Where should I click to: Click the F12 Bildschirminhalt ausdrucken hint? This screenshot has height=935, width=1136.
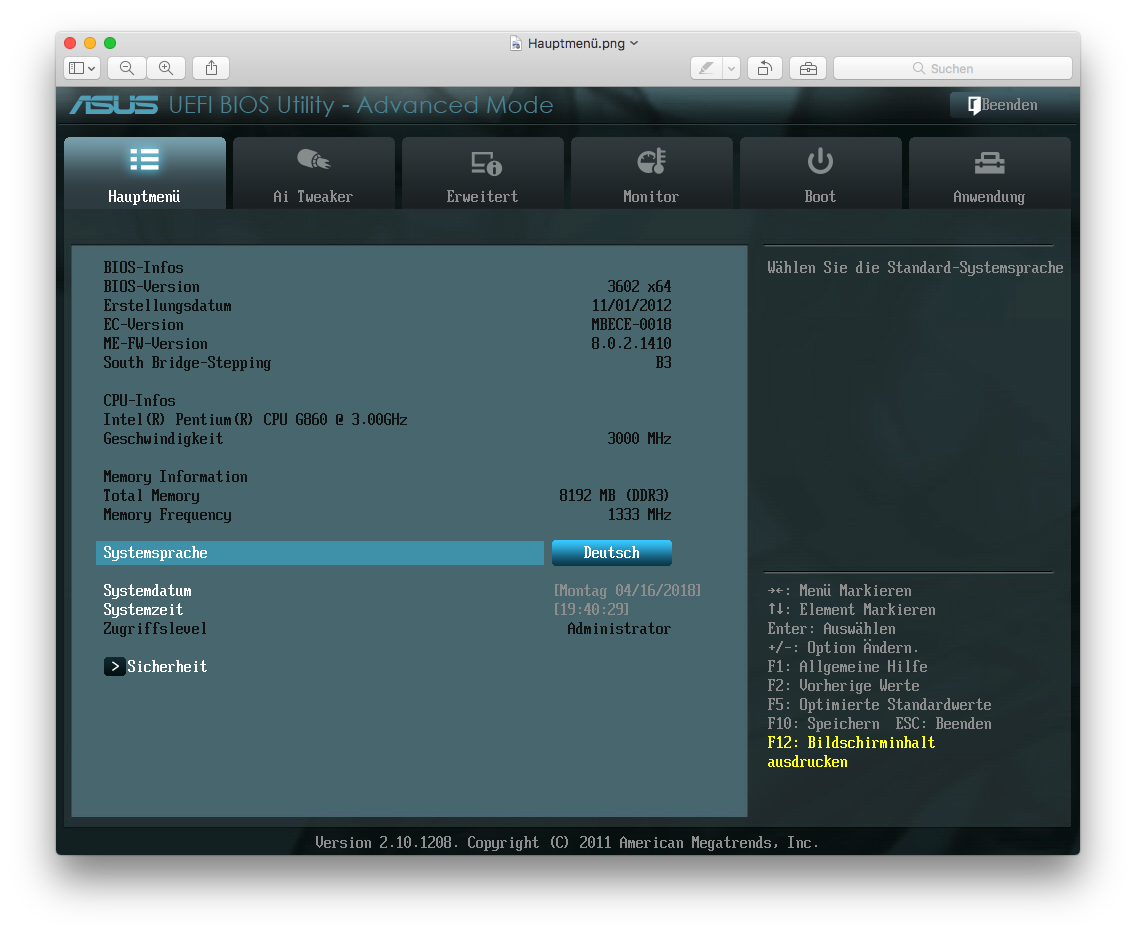(851, 752)
